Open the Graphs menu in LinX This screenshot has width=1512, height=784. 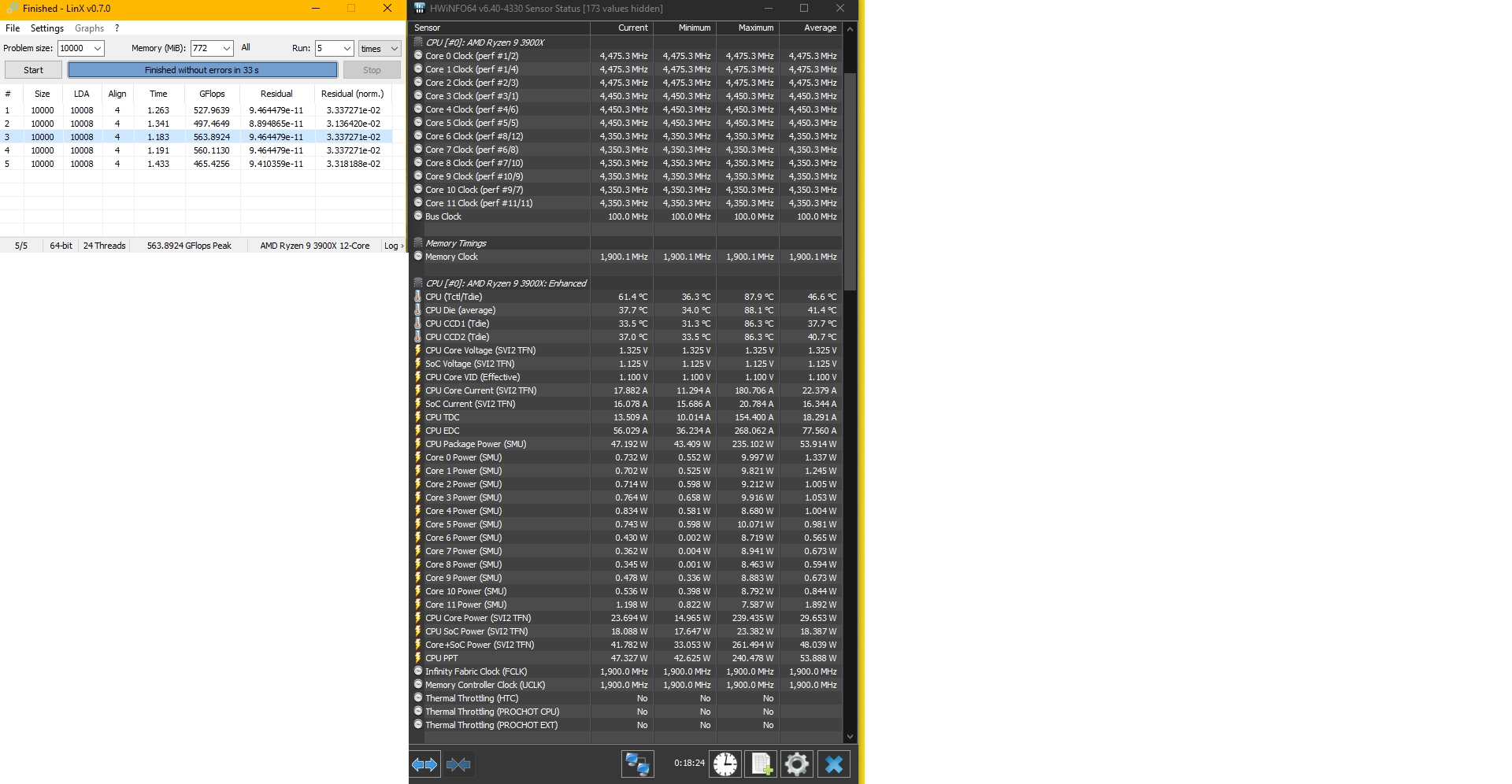click(89, 28)
